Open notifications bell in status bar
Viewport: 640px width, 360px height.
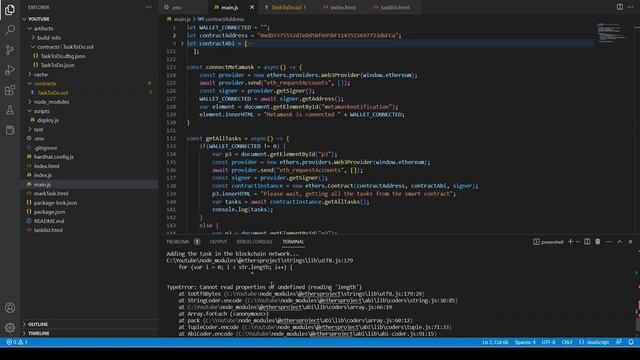[631, 342]
